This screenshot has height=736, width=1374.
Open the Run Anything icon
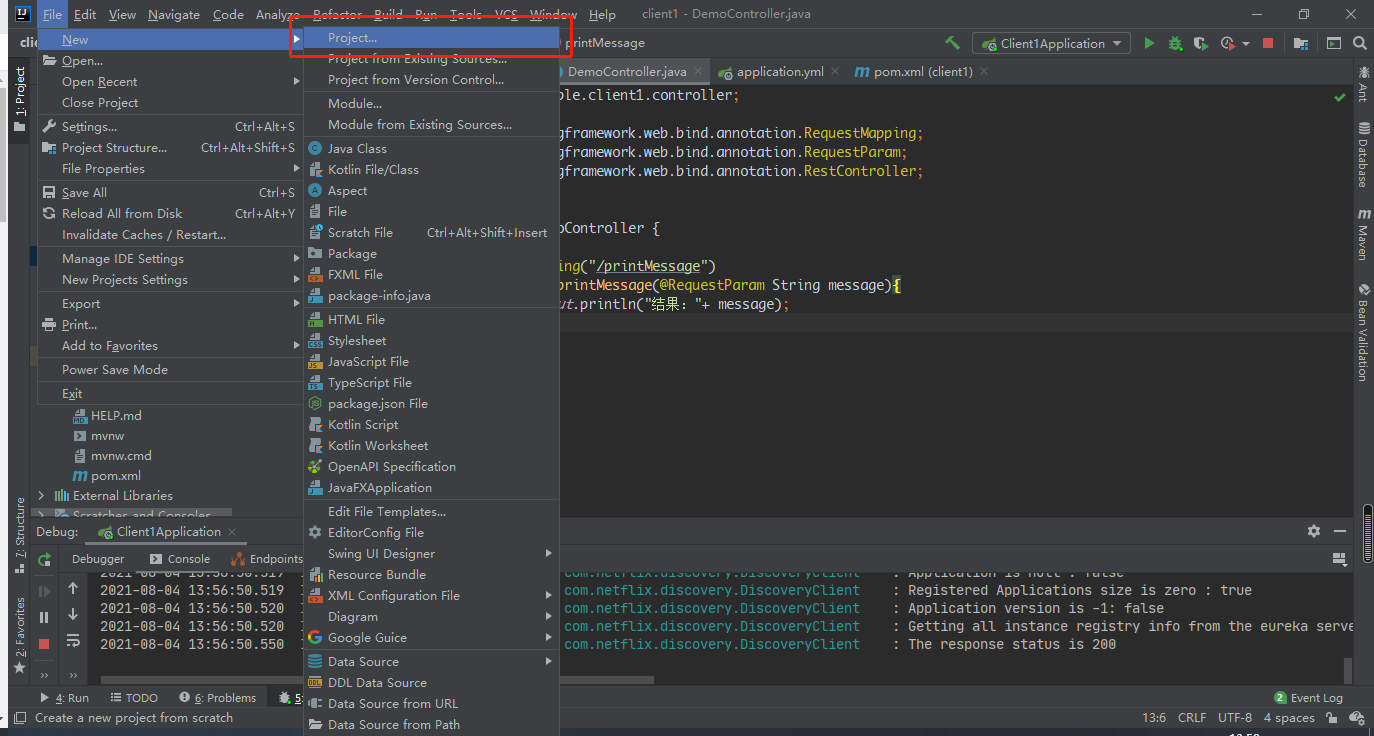(x=1334, y=43)
